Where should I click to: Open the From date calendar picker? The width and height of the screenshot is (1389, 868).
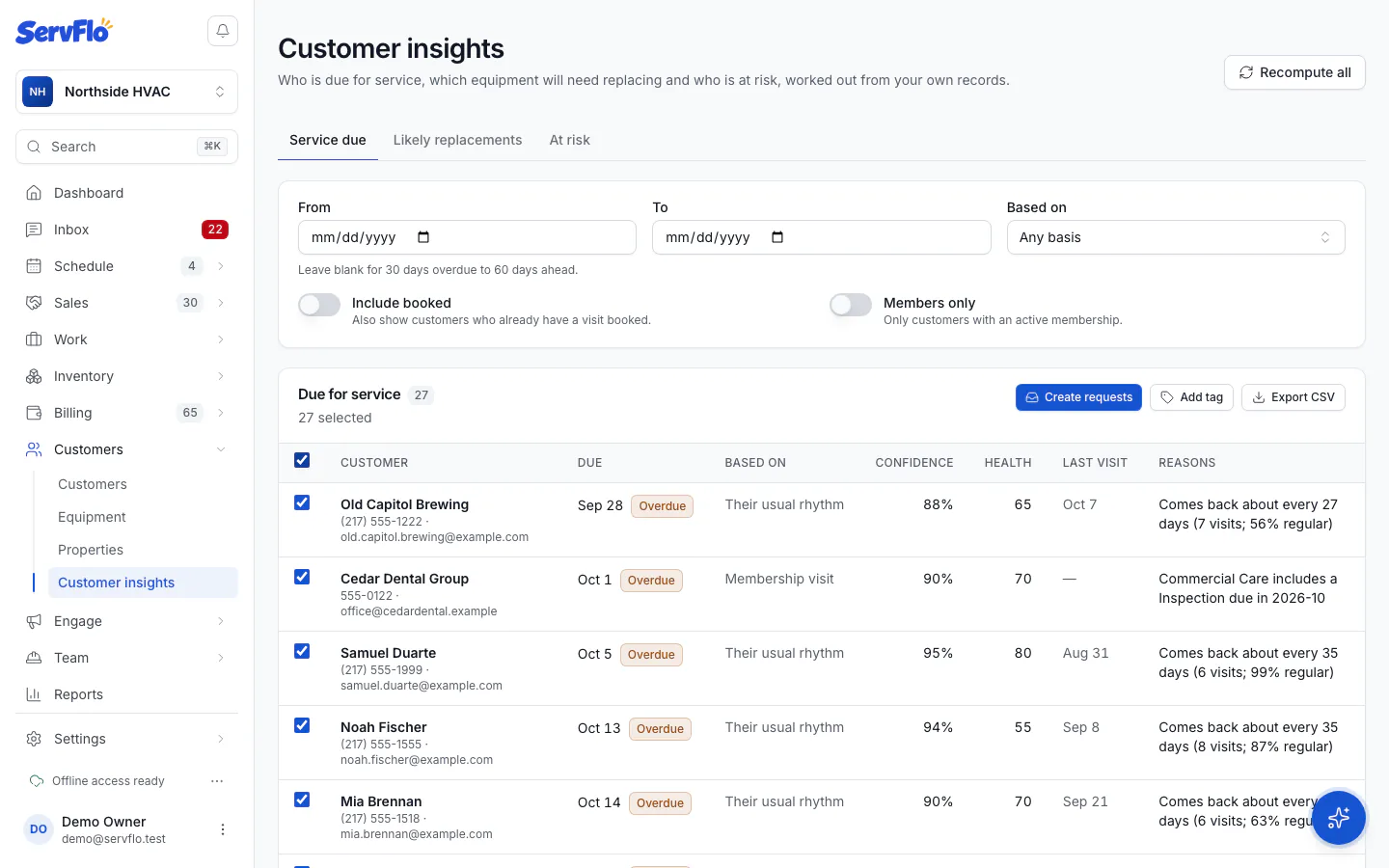click(423, 237)
